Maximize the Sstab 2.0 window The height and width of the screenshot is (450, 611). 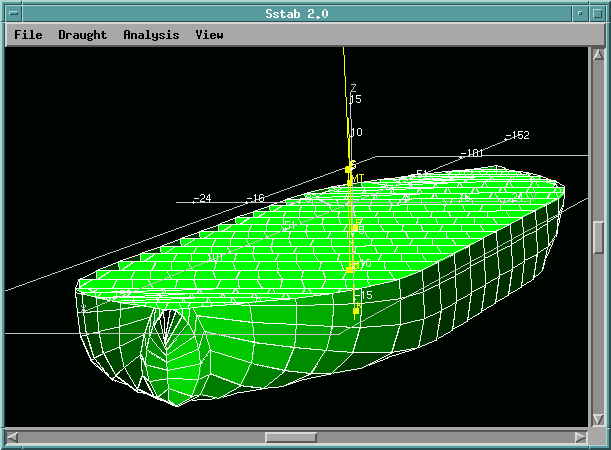coord(597,13)
